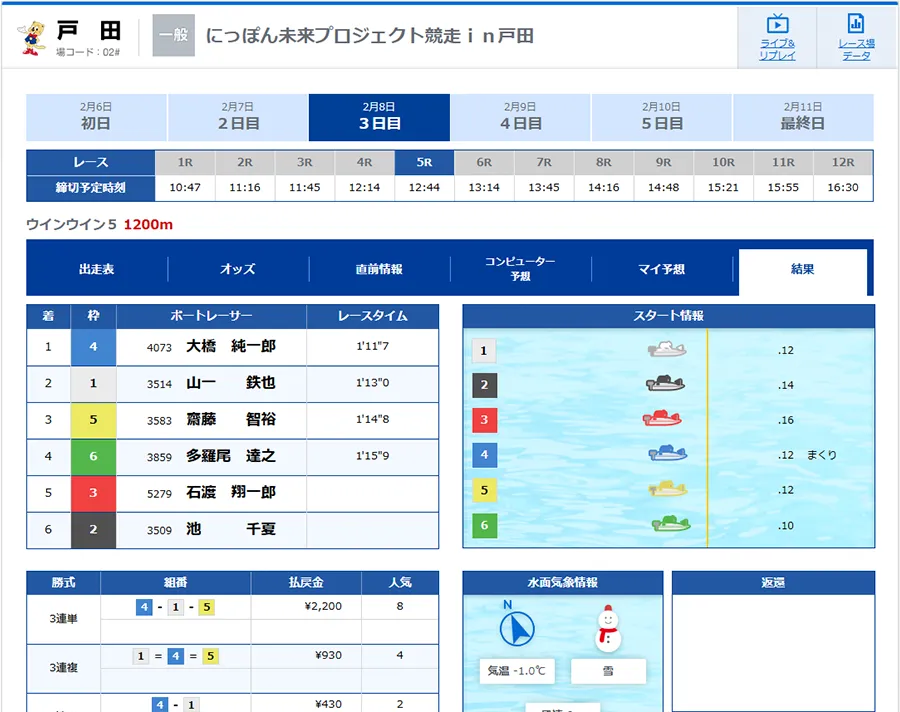Click the Toda mascot logo
The height and width of the screenshot is (712, 900).
[x=33, y=36]
